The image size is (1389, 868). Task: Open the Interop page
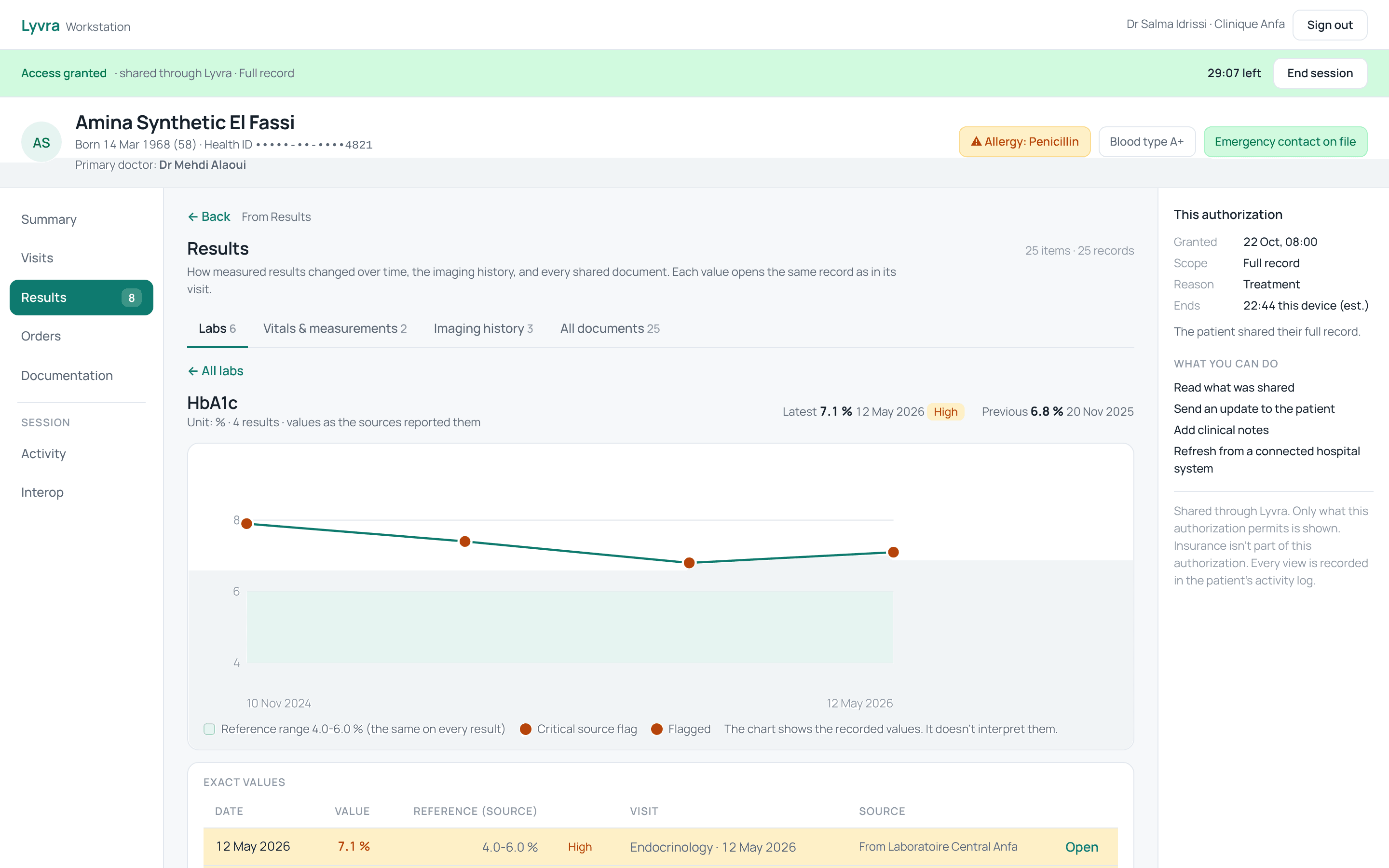(x=81, y=492)
